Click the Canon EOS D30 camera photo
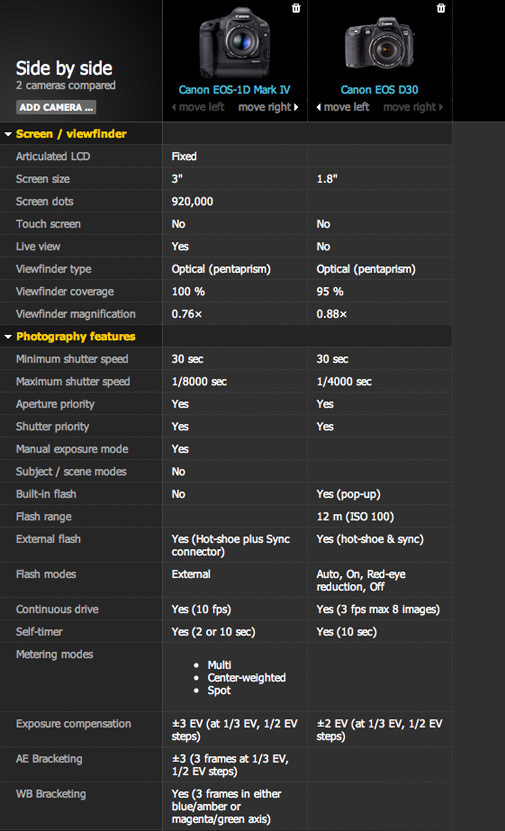This screenshot has height=831, width=505. [x=379, y=43]
